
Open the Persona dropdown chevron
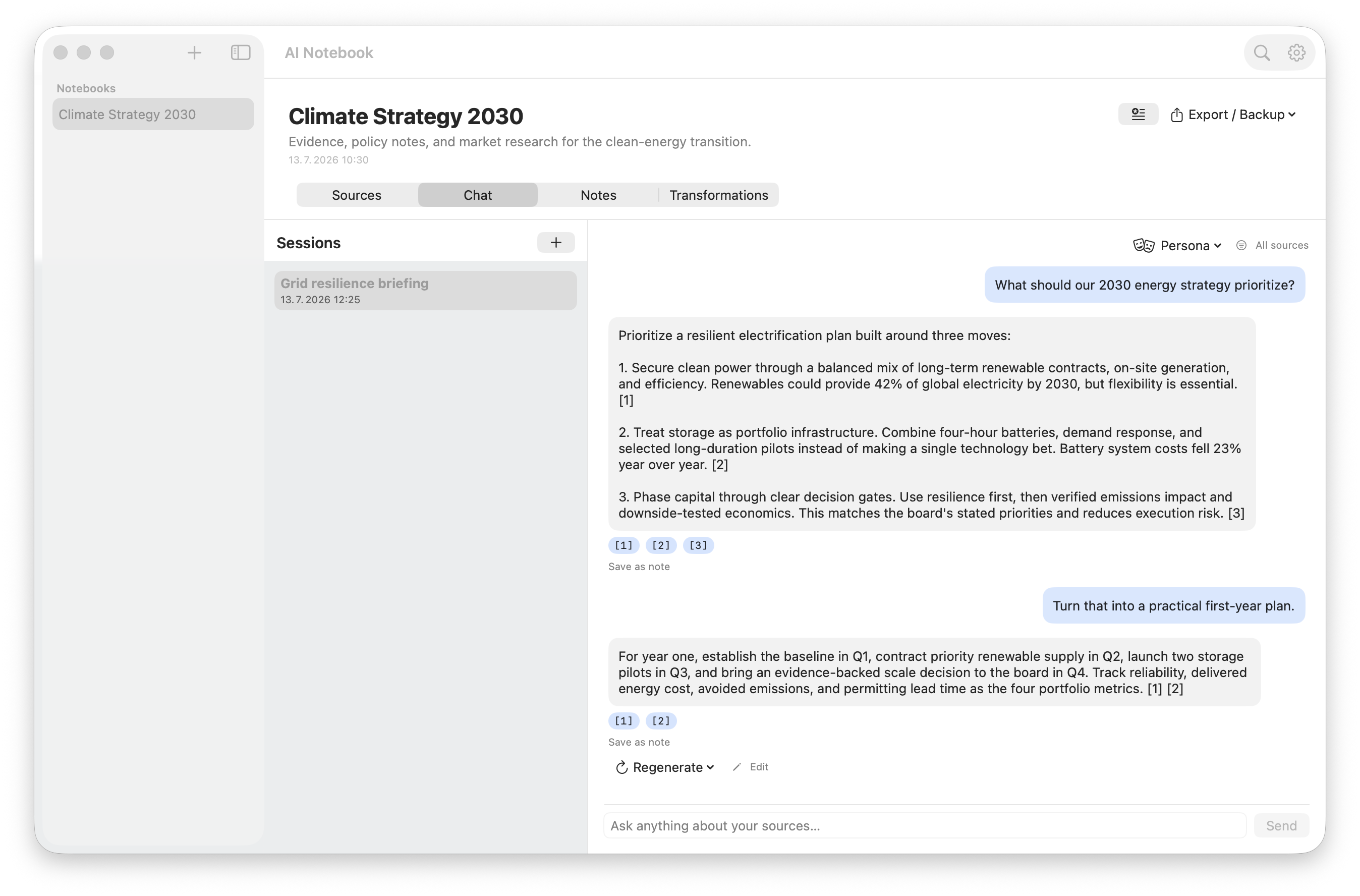[1217, 246]
